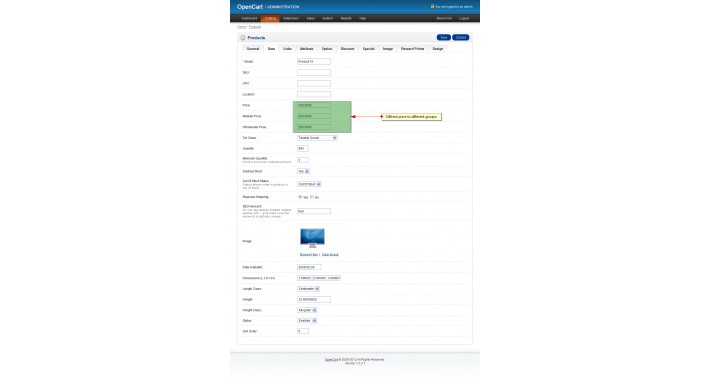Click the Date Available input field
The height and width of the screenshot is (380, 710).
[x=309, y=267]
